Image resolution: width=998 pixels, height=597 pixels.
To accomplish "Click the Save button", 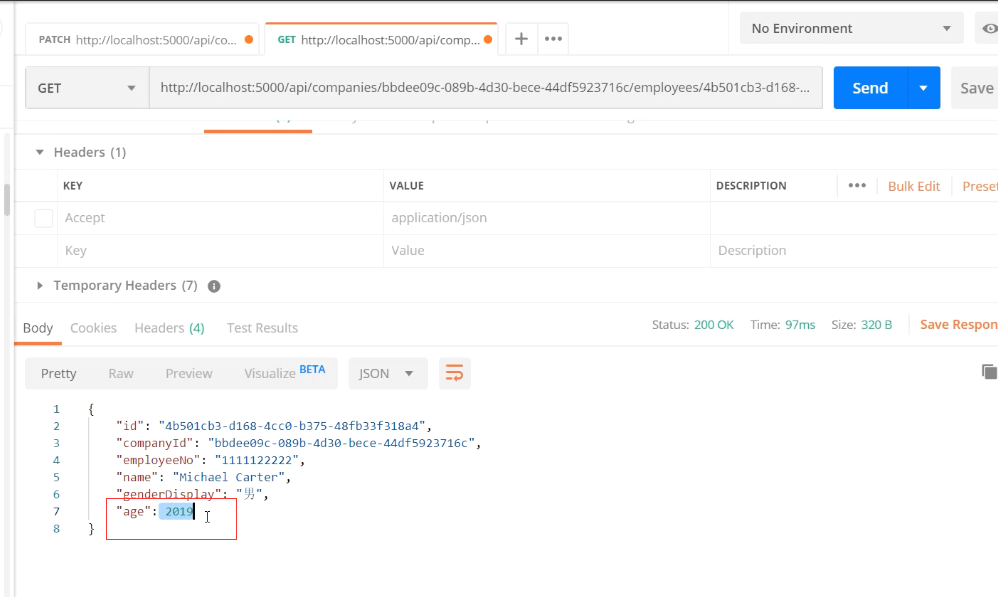I will [976, 88].
